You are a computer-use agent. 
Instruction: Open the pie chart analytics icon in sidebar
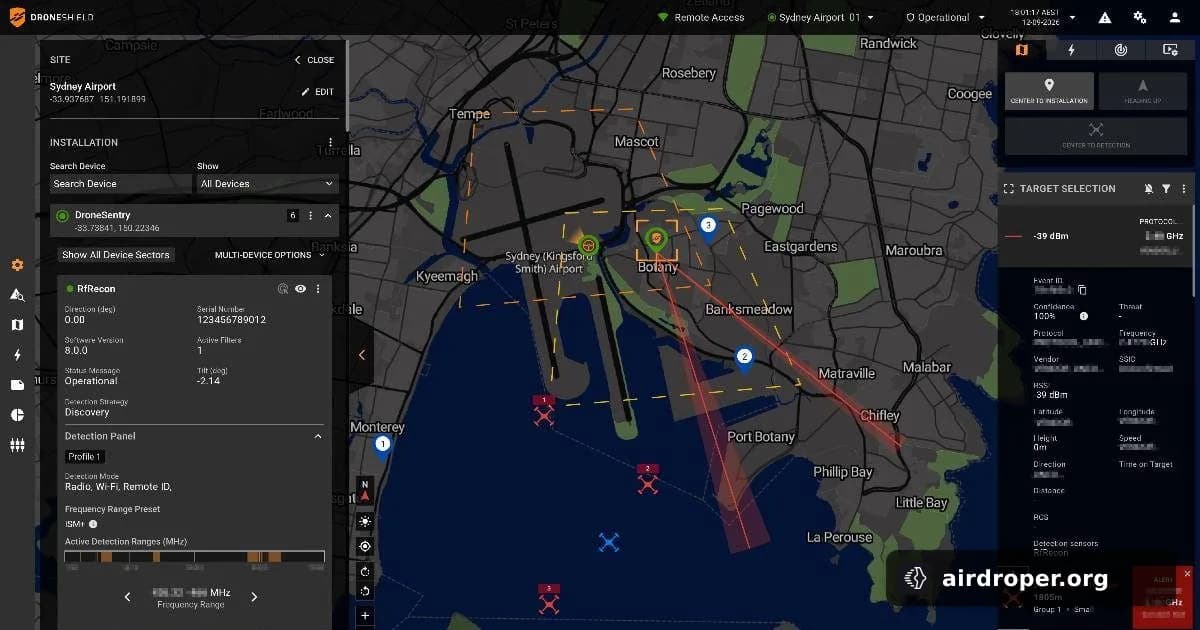pos(17,415)
